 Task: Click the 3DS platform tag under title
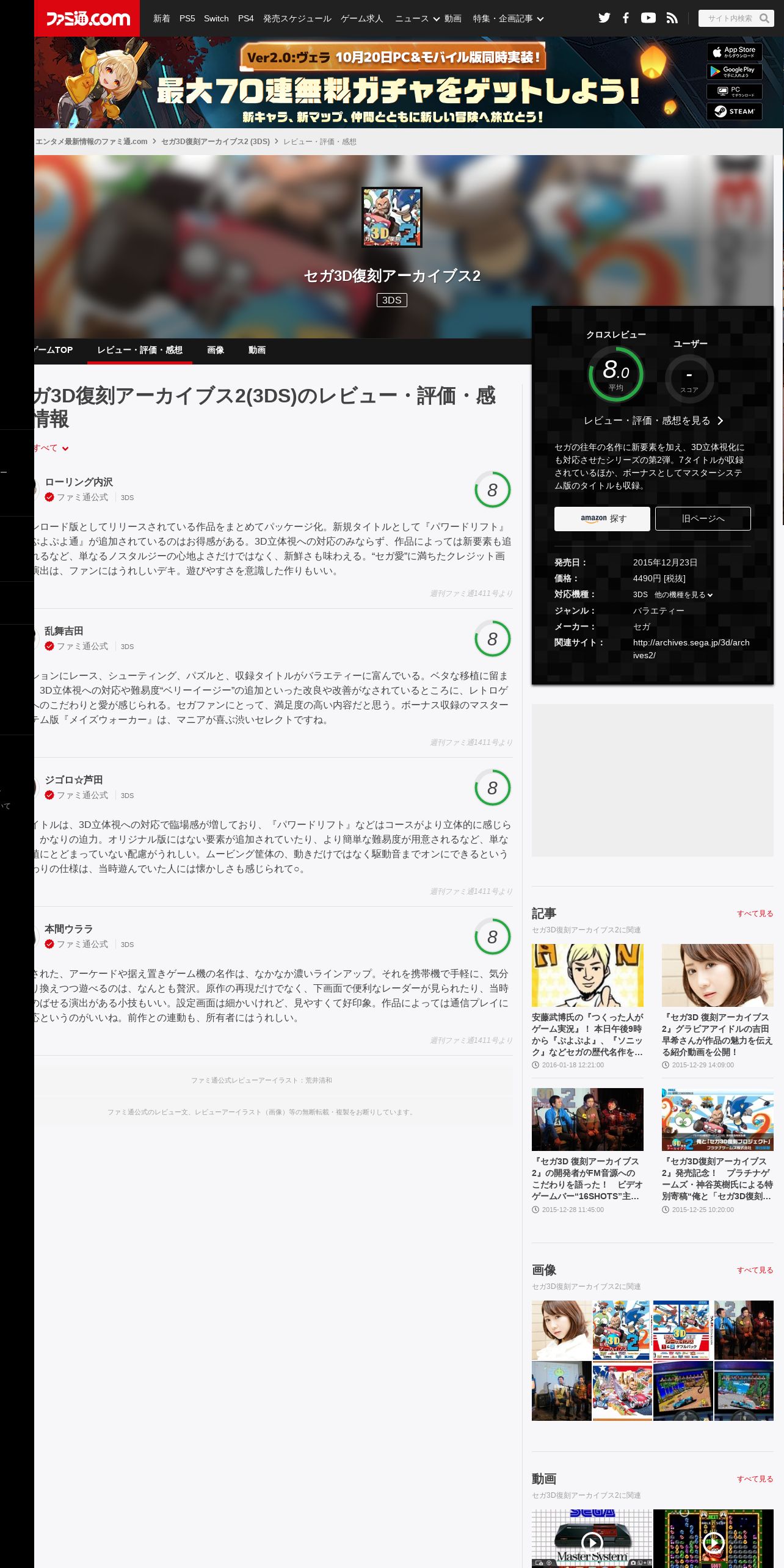pos(392,300)
